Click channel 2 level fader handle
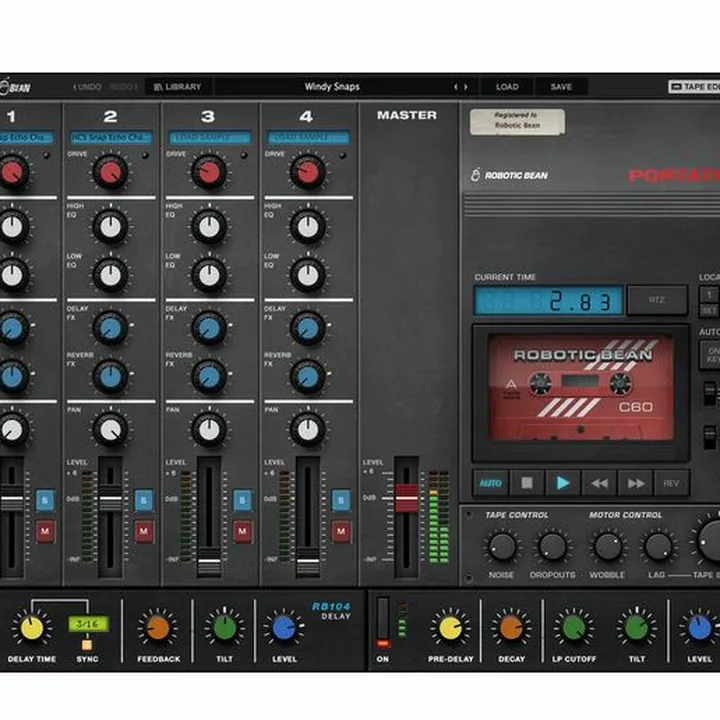Screen dimensions: 720x720 (x=110, y=499)
